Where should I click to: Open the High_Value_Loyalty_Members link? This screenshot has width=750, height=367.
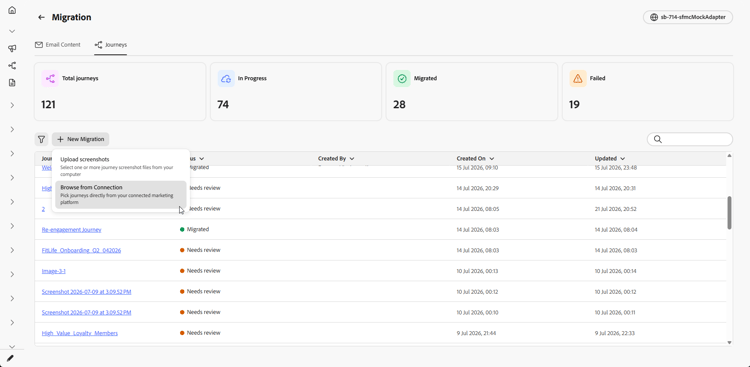pyautogui.click(x=80, y=333)
